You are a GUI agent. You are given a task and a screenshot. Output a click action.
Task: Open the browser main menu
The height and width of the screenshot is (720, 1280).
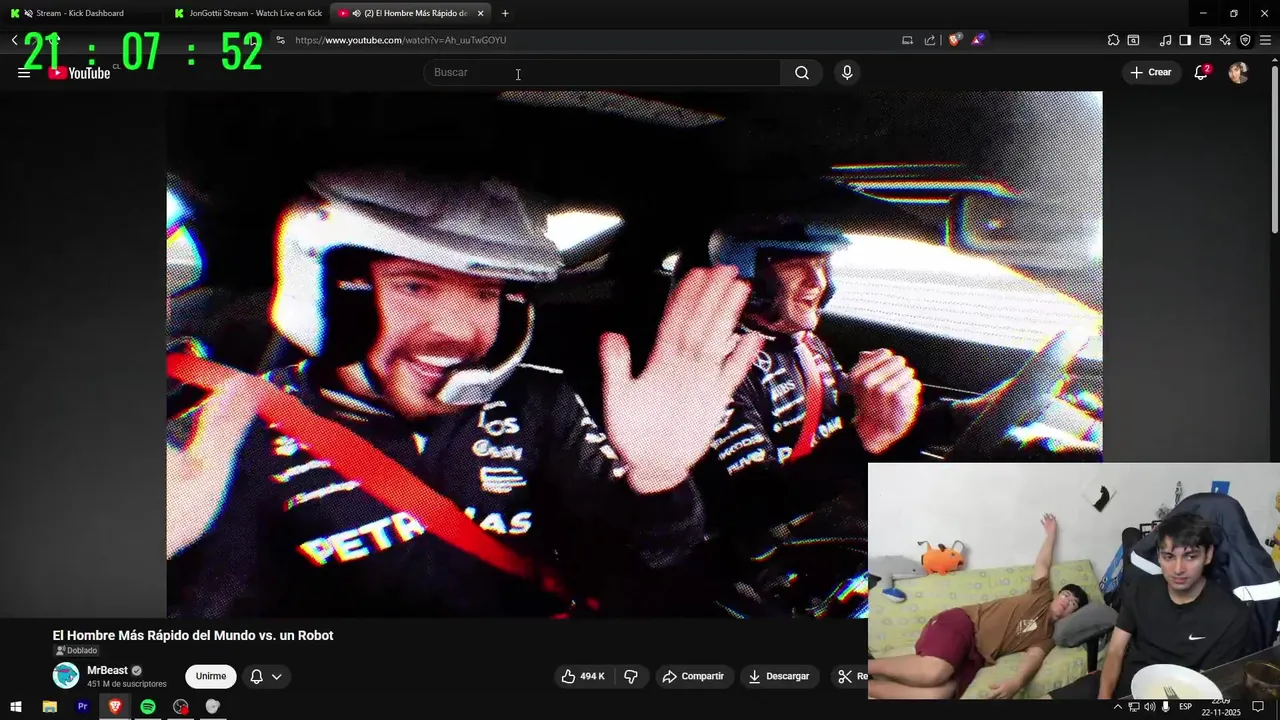[x=1265, y=40]
